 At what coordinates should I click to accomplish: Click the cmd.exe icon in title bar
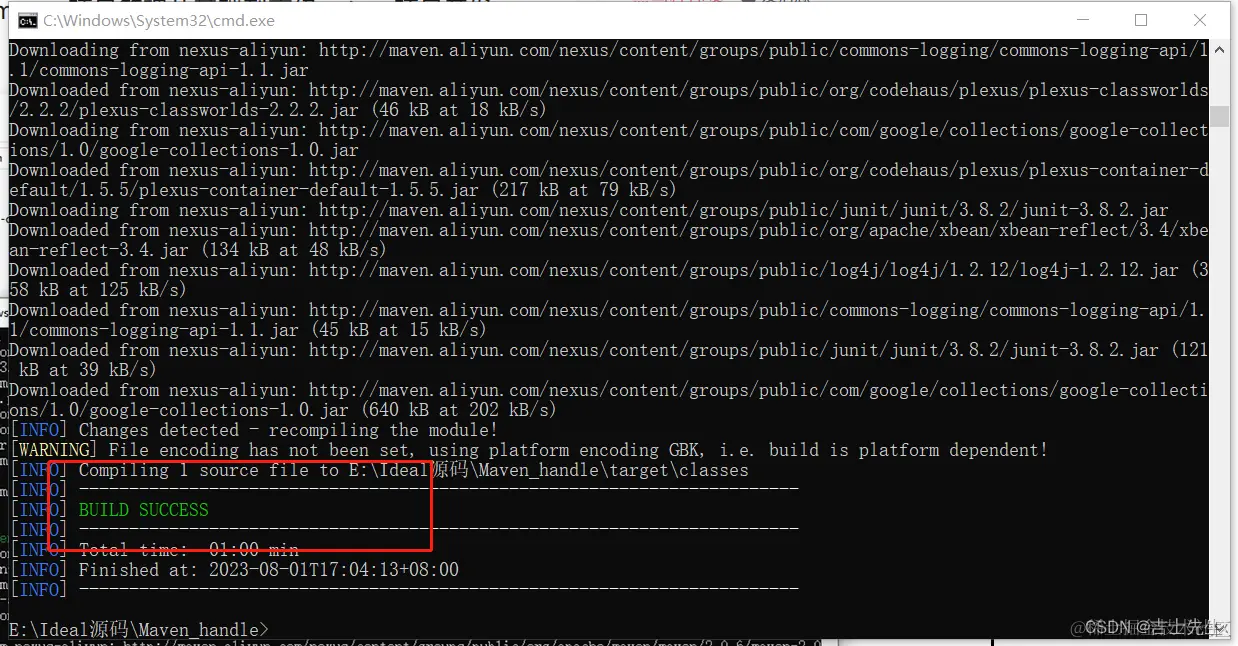(x=27, y=20)
